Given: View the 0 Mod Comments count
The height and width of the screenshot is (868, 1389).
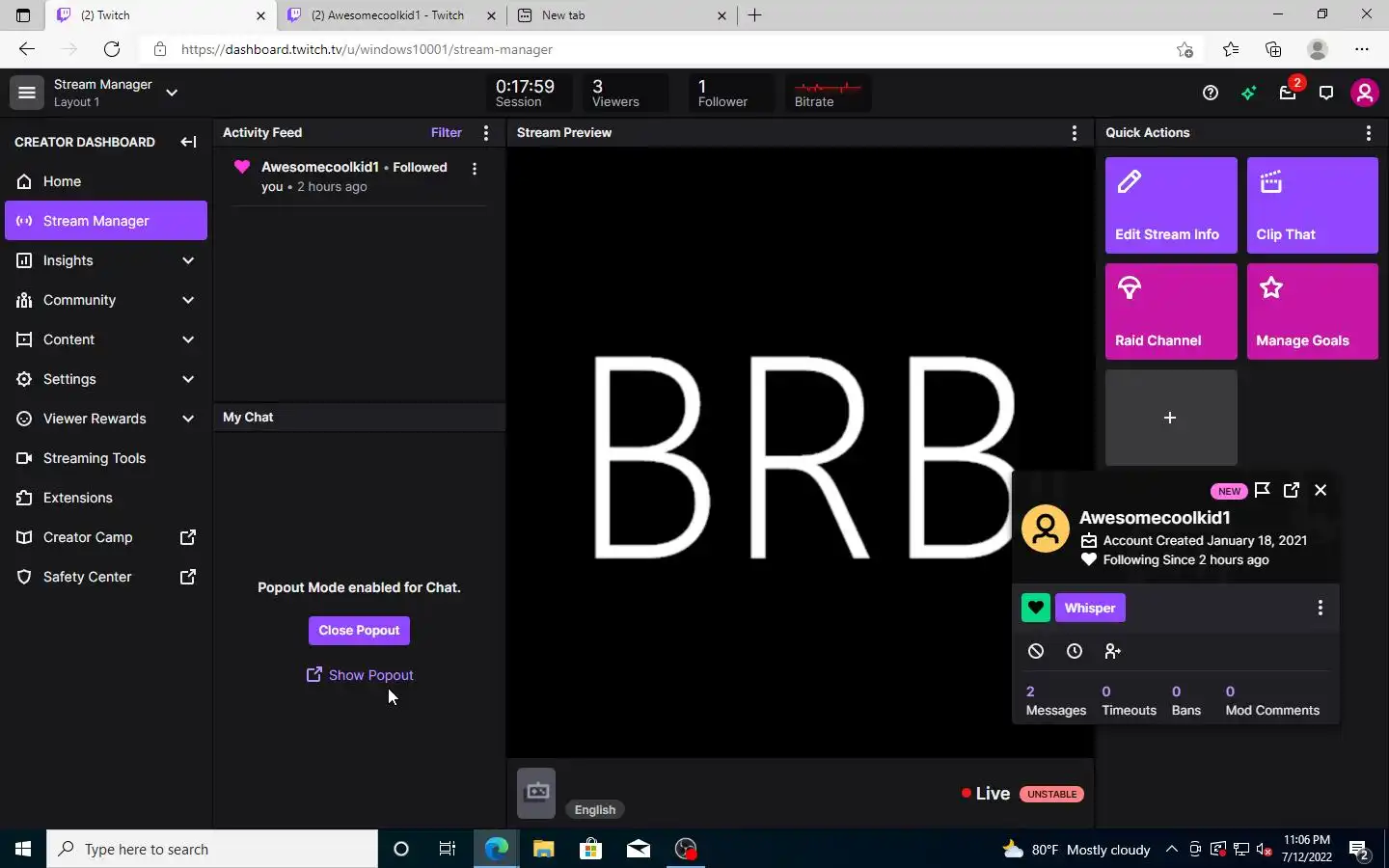Looking at the screenshot, I should [x=1272, y=701].
